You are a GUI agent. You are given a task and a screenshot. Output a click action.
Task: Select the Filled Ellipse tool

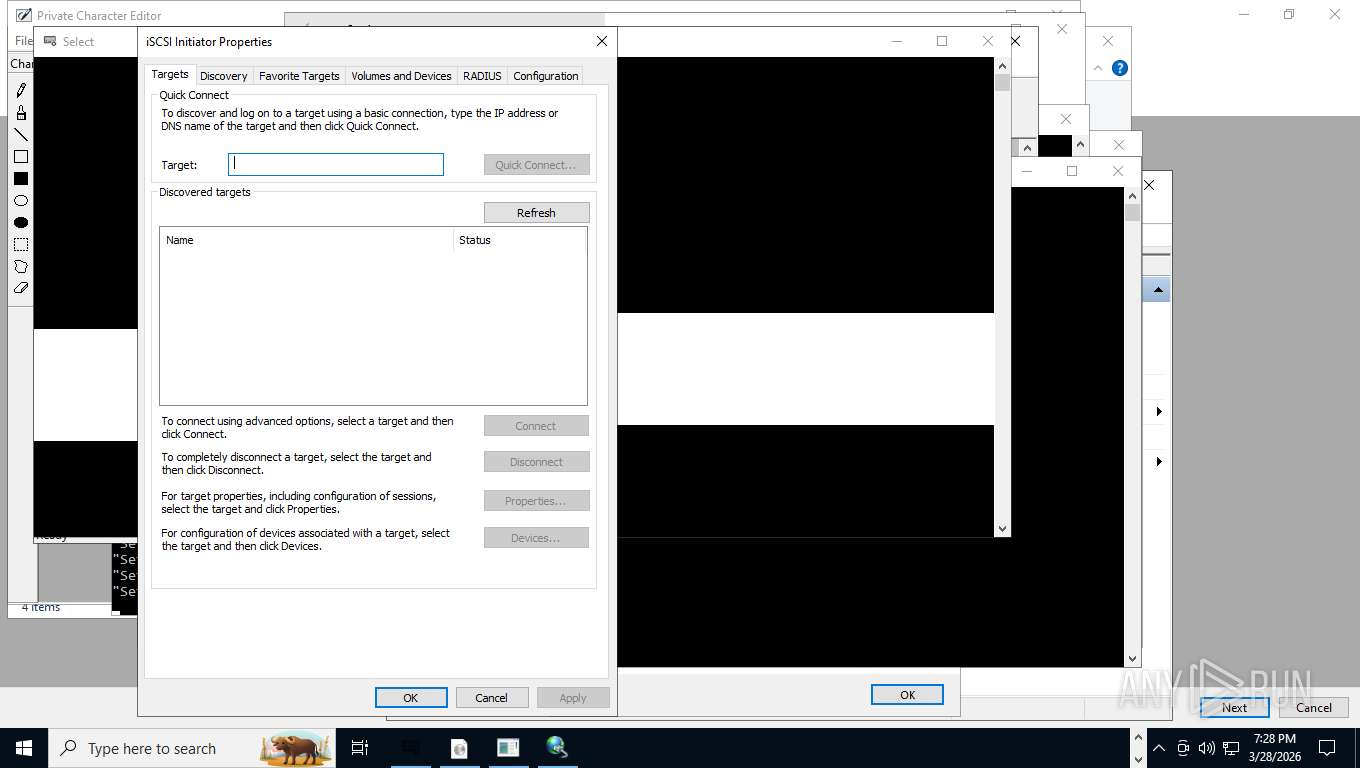21,222
